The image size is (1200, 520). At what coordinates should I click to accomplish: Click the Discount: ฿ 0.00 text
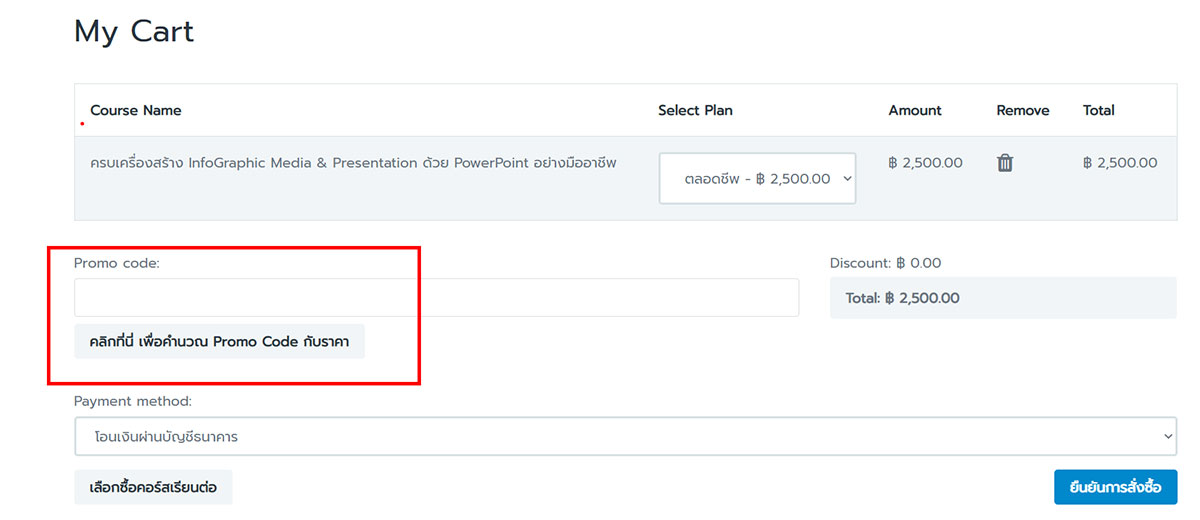click(x=885, y=263)
